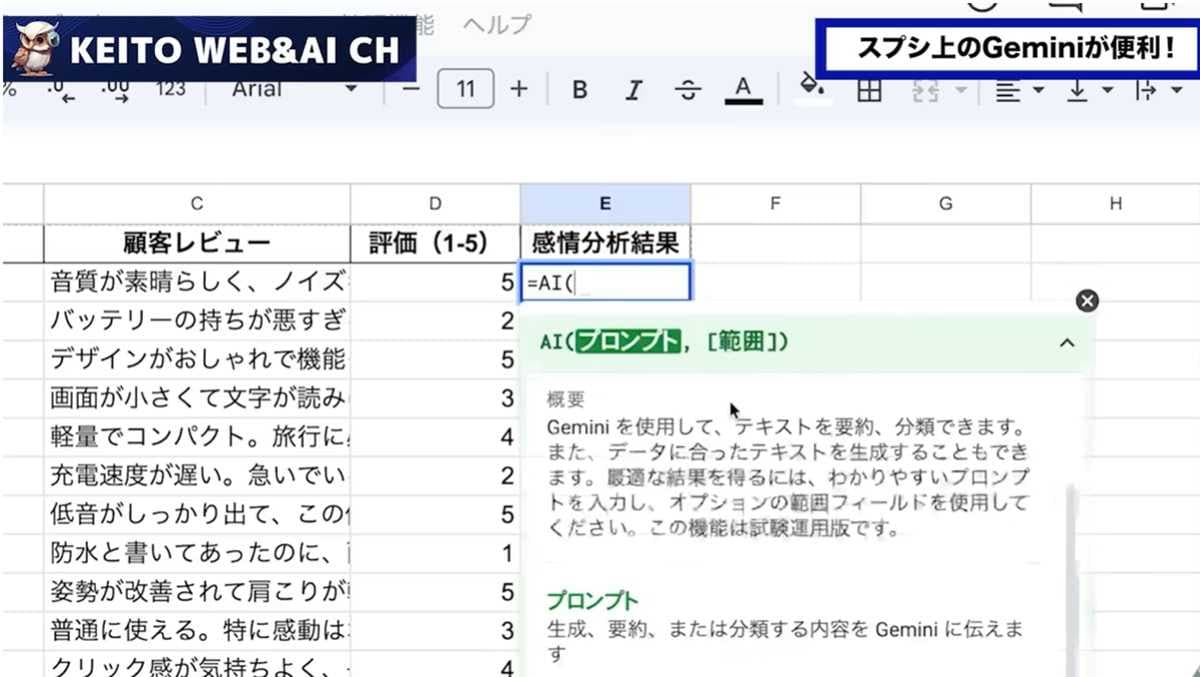Select the fill color tool
This screenshot has height=677, width=1200.
pos(812,89)
